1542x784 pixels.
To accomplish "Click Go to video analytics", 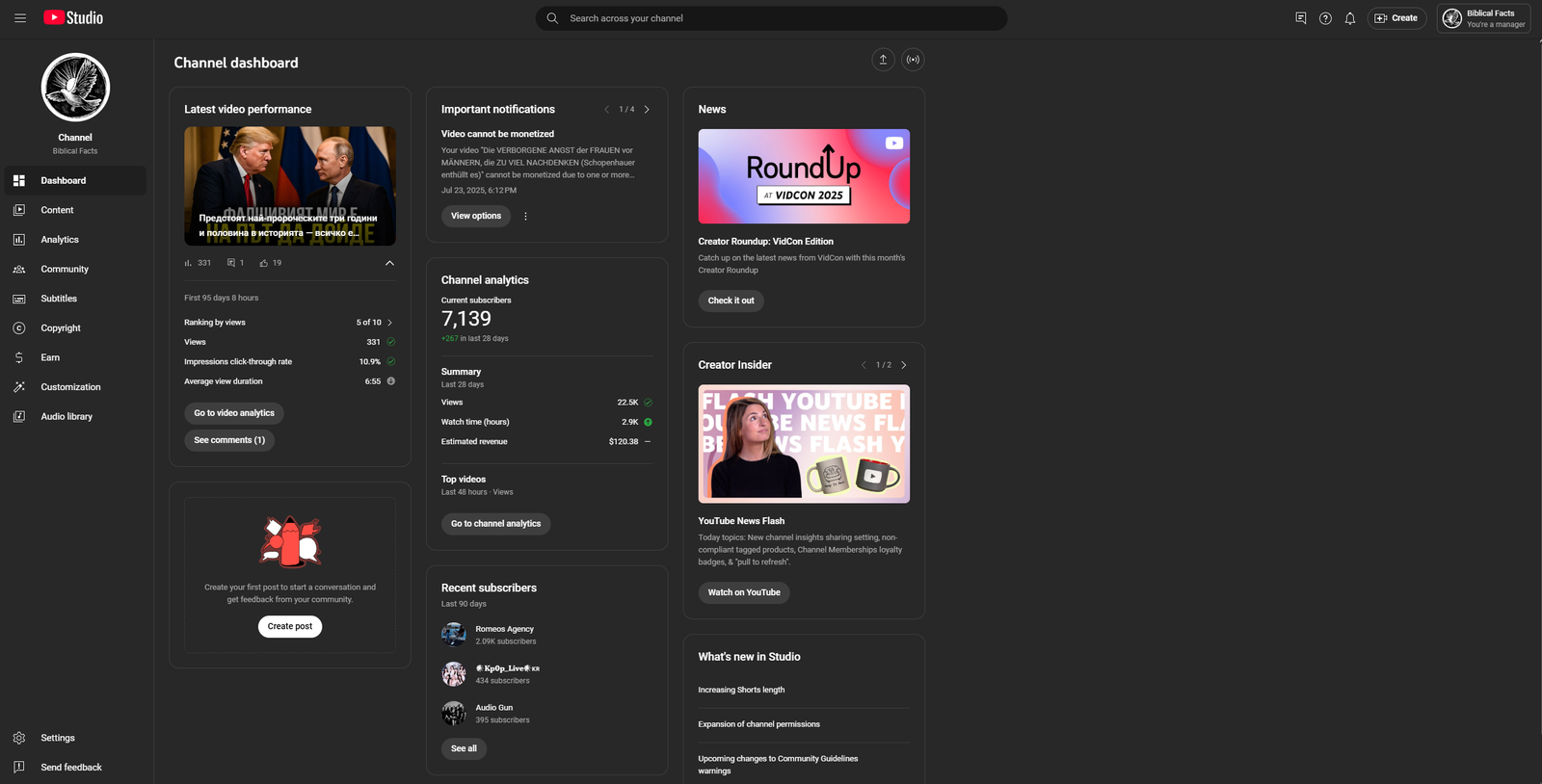I will pyautogui.click(x=234, y=413).
